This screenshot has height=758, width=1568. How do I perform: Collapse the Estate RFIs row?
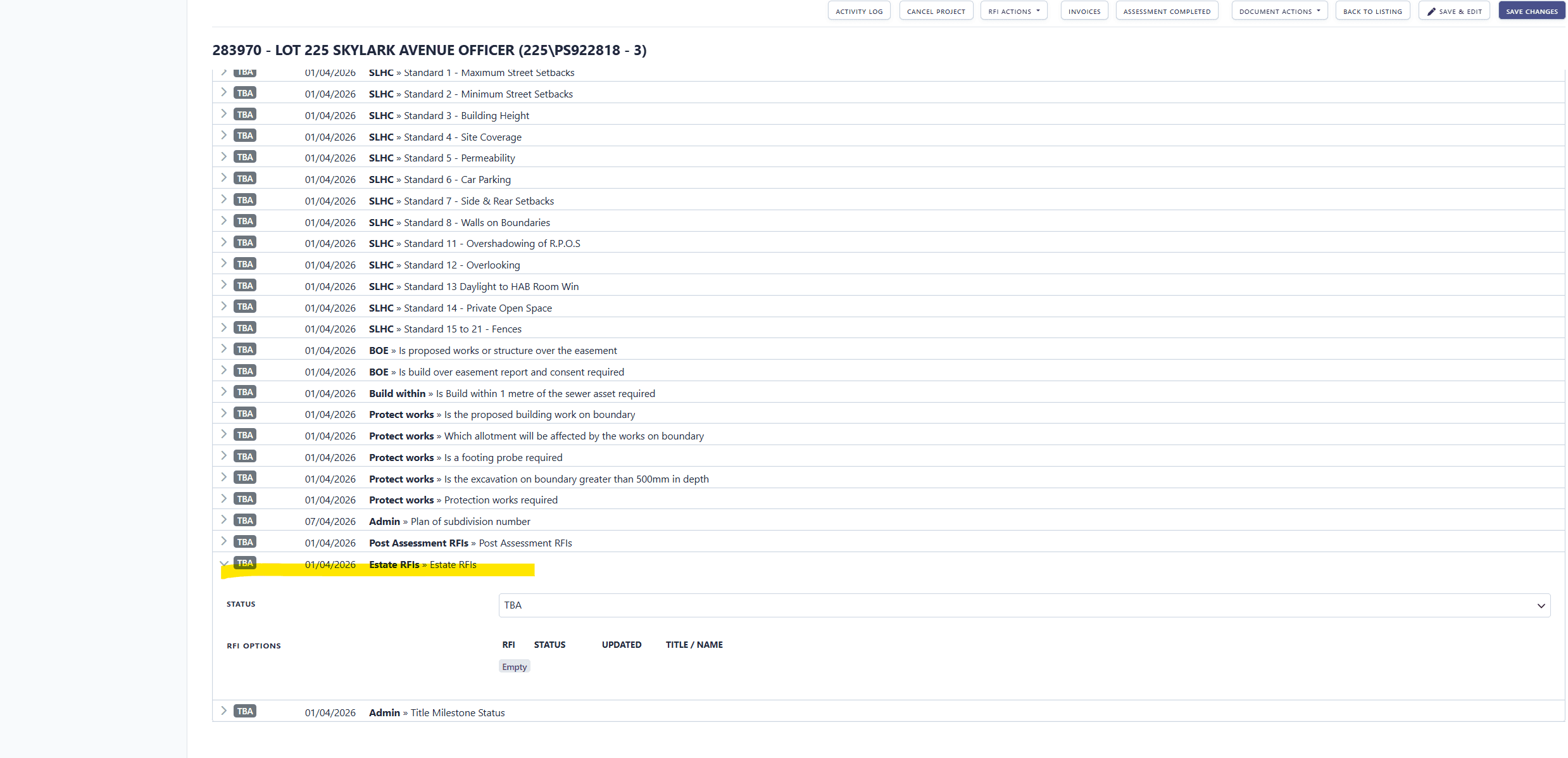click(223, 563)
